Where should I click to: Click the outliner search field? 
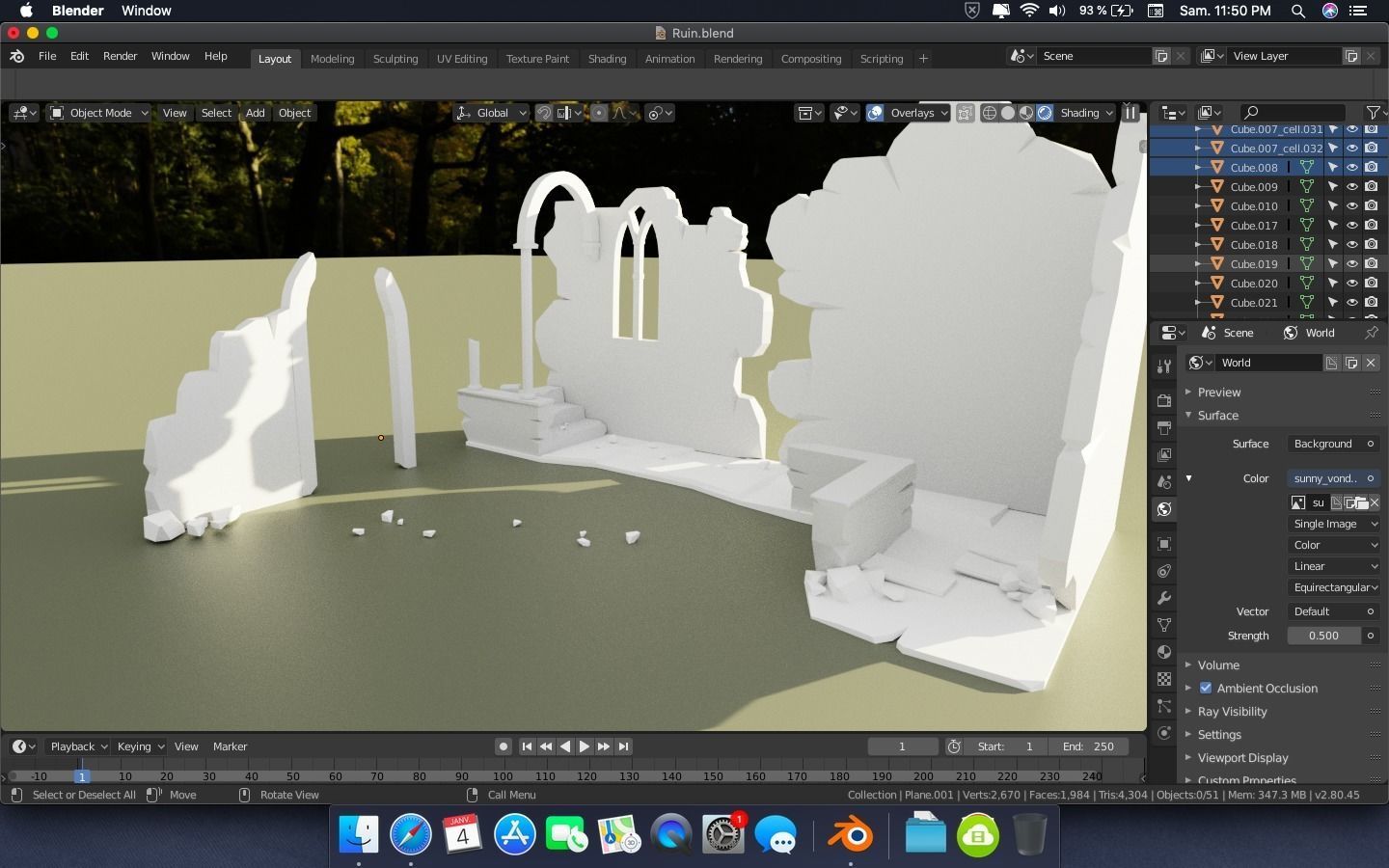[x=1293, y=113]
